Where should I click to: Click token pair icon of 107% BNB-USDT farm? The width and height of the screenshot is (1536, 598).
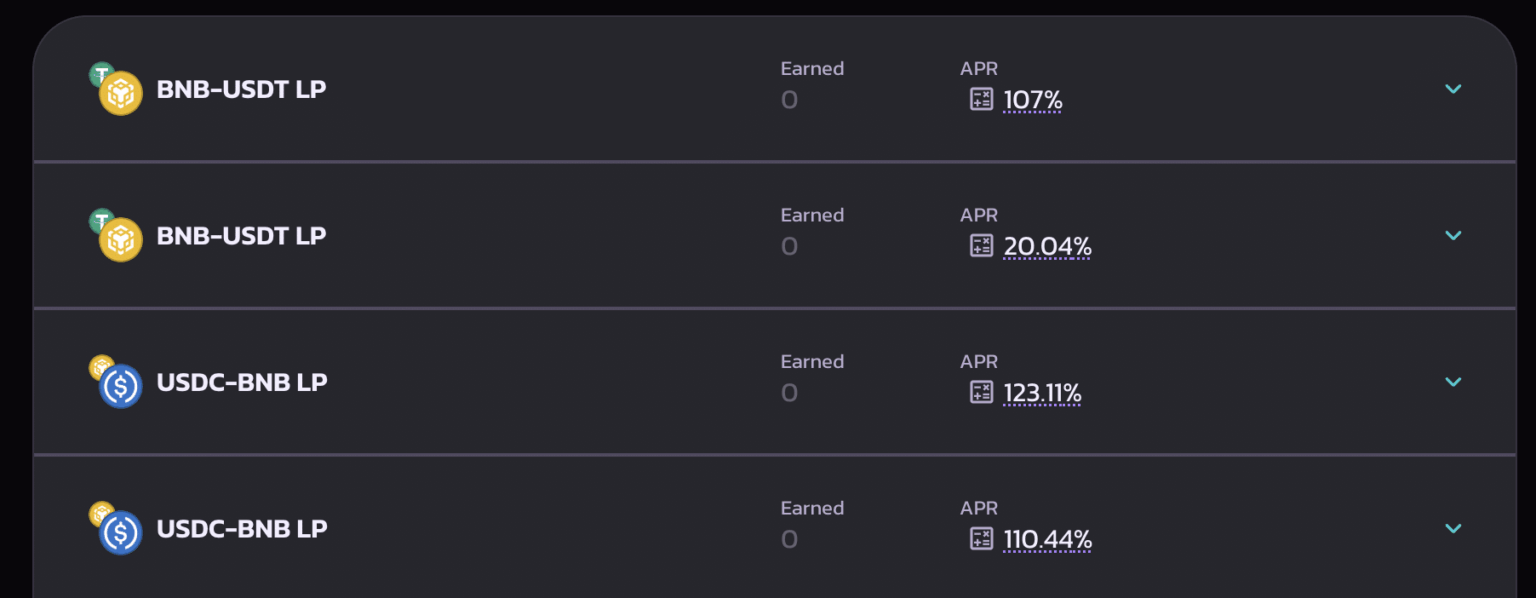[x=117, y=90]
